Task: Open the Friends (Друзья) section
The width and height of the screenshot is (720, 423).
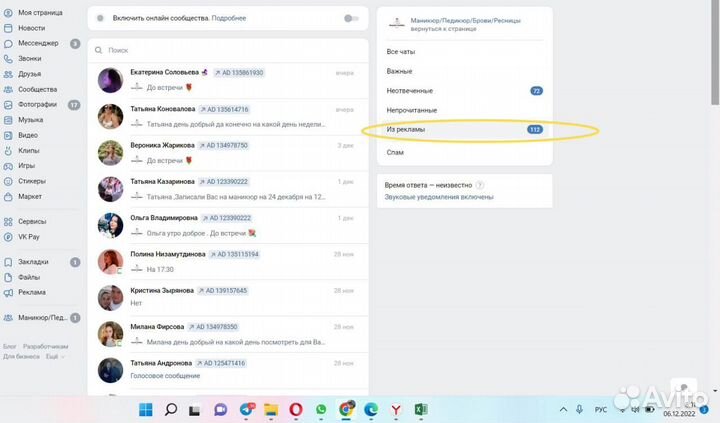Action: point(30,73)
